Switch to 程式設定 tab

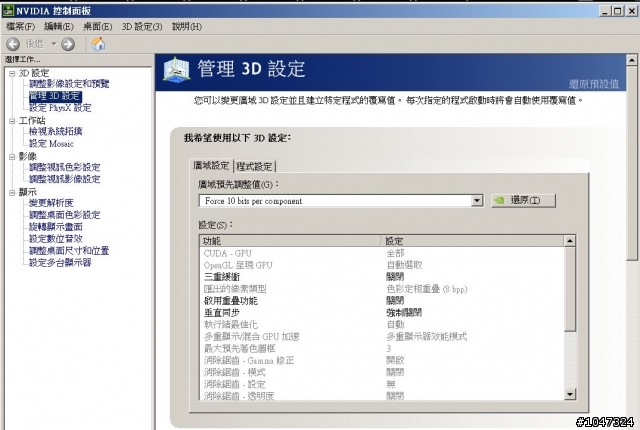254,166
